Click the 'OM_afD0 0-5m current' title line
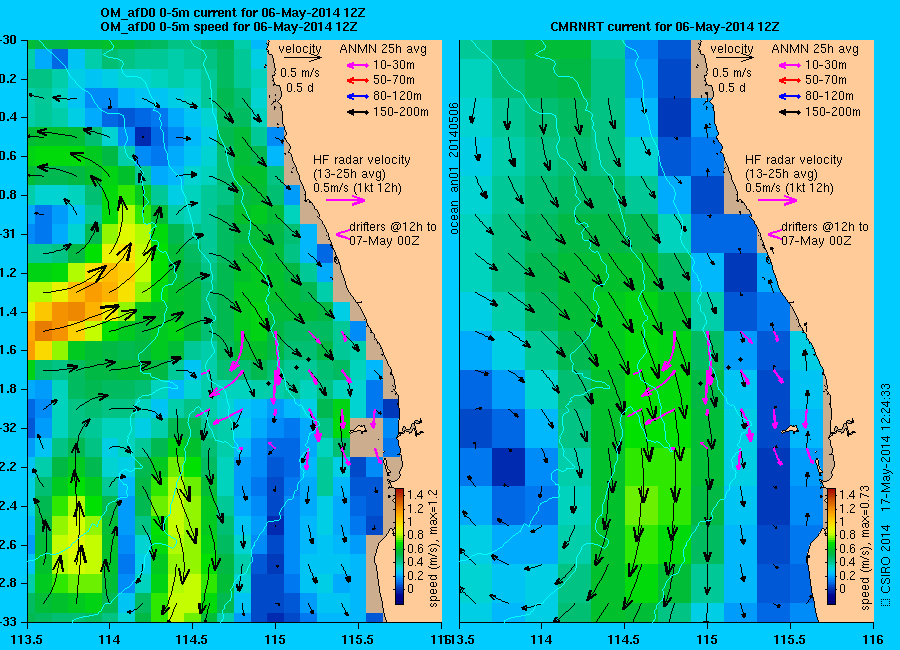This screenshot has height=650, width=900. (232, 13)
